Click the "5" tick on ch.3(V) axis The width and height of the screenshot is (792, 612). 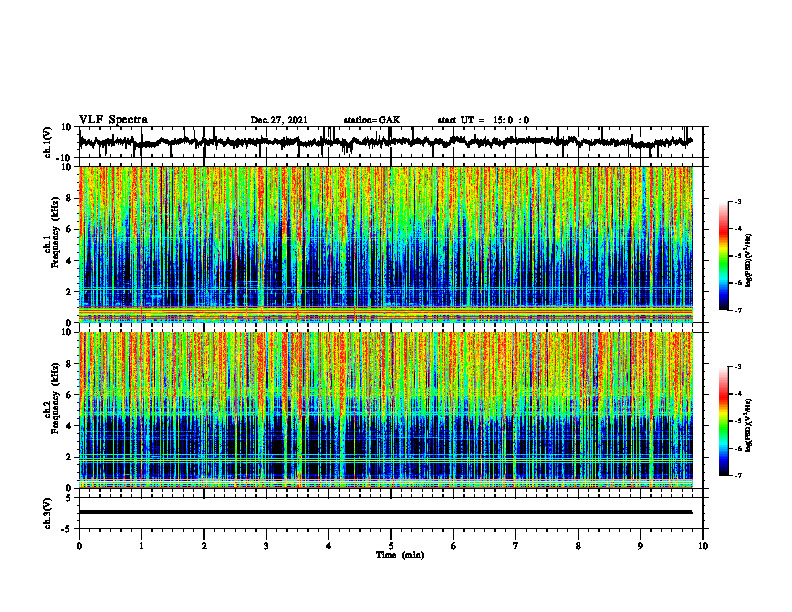(70, 497)
